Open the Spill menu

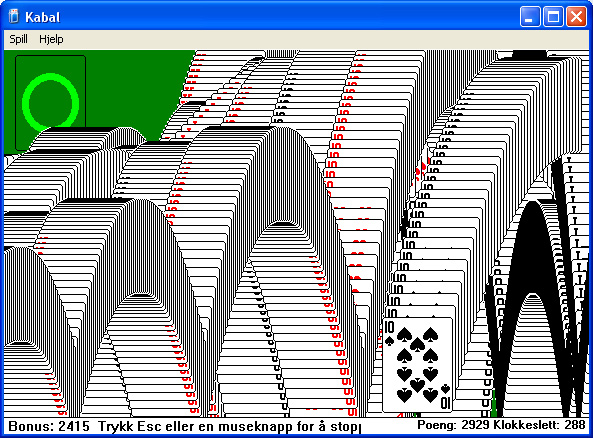click(18, 39)
